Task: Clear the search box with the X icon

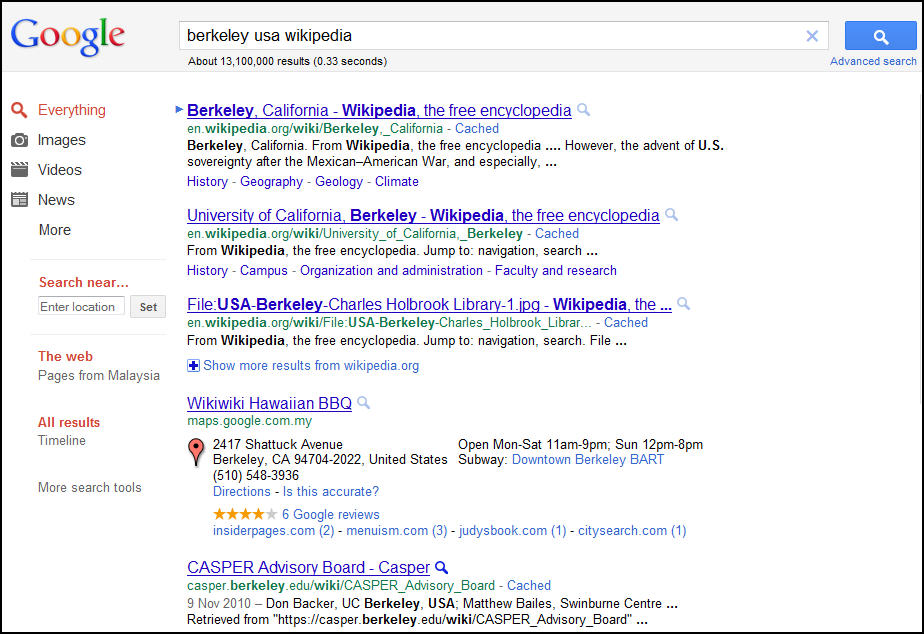Action: (812, 36)
